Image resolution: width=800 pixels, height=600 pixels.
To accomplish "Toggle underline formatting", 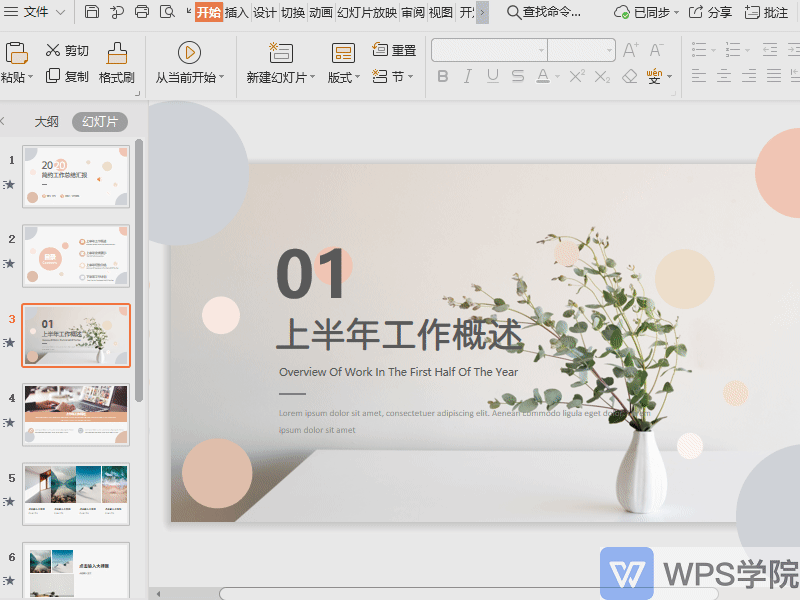I will click(x=494, y=77).
